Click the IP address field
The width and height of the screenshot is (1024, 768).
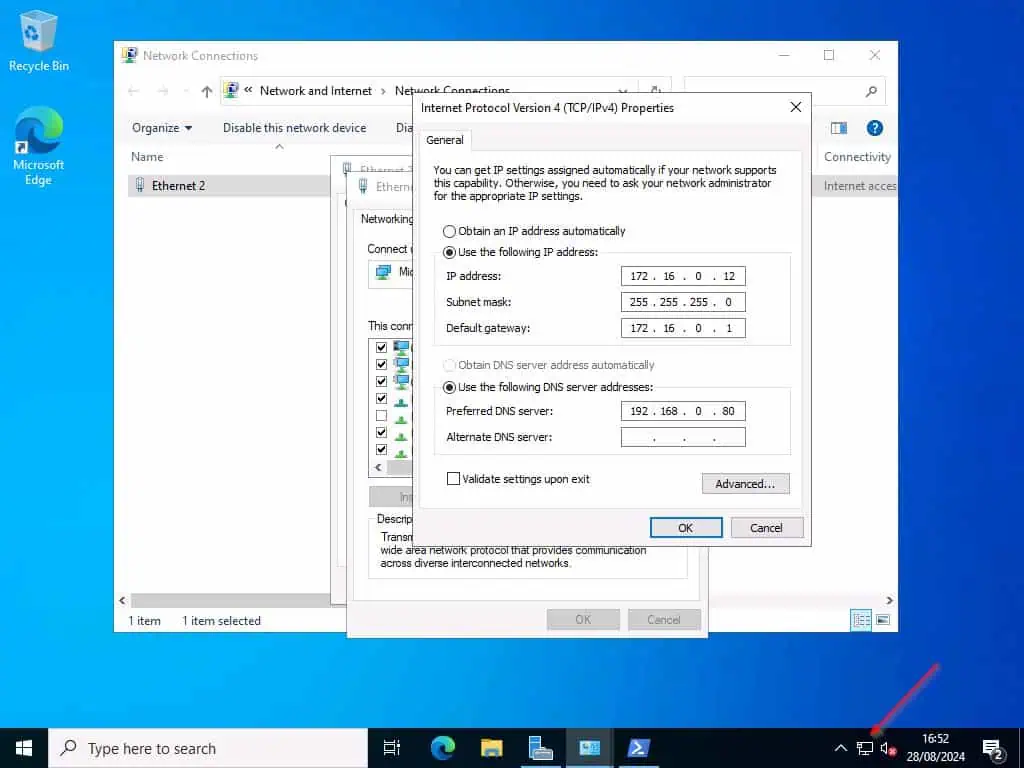point(683,276)
